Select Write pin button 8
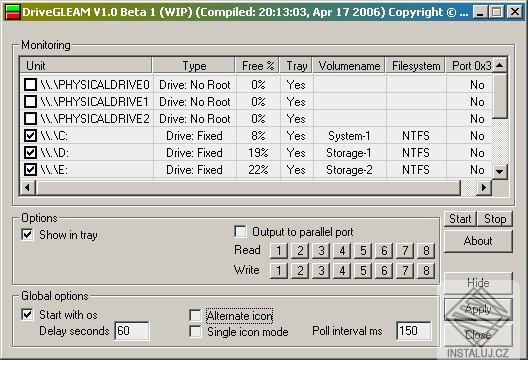 point(426,271)
